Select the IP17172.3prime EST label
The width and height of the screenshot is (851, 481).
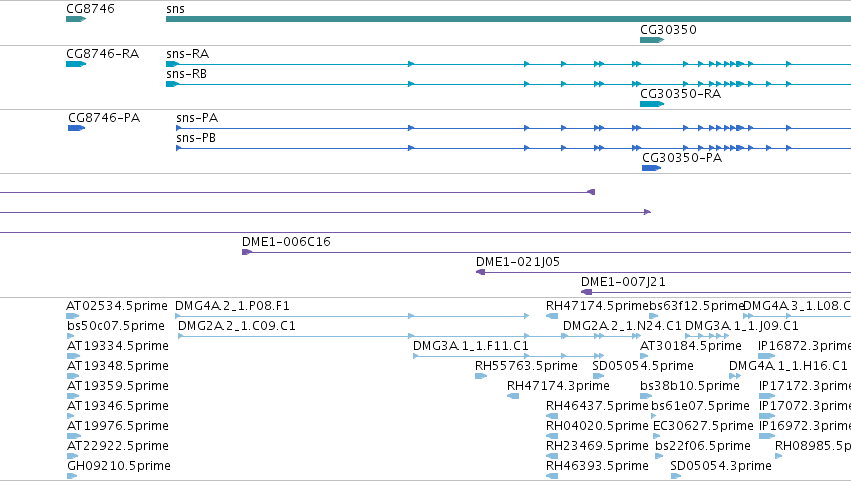click(x=804, y=386)
